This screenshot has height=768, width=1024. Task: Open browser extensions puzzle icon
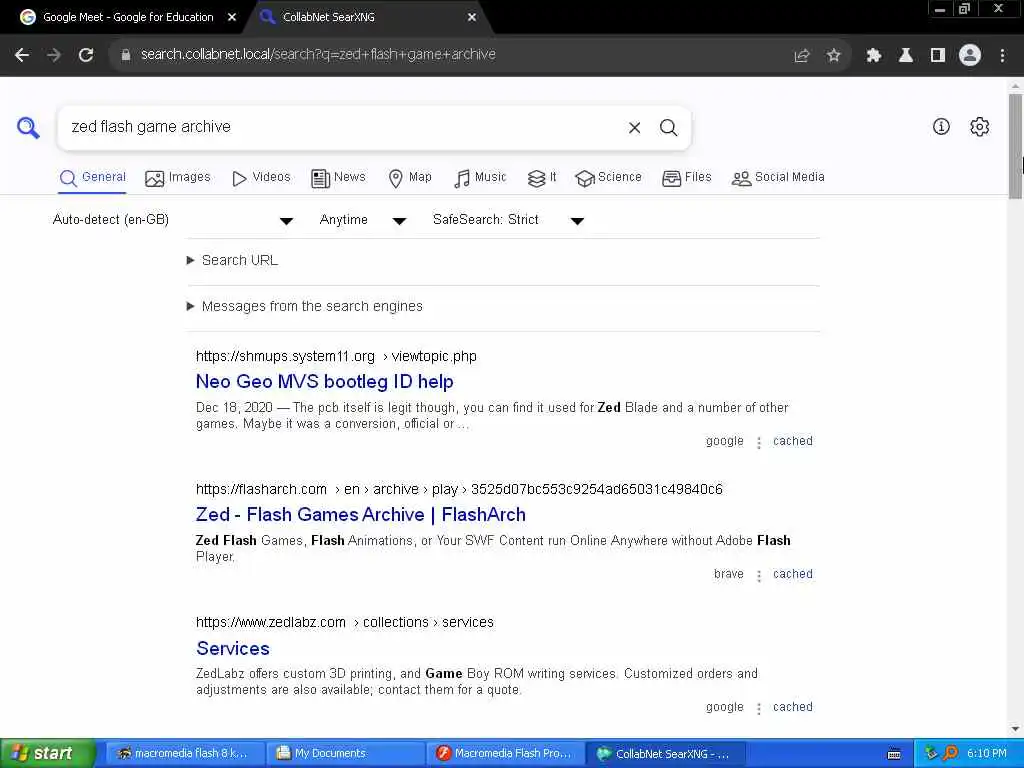tap(874, 56)
